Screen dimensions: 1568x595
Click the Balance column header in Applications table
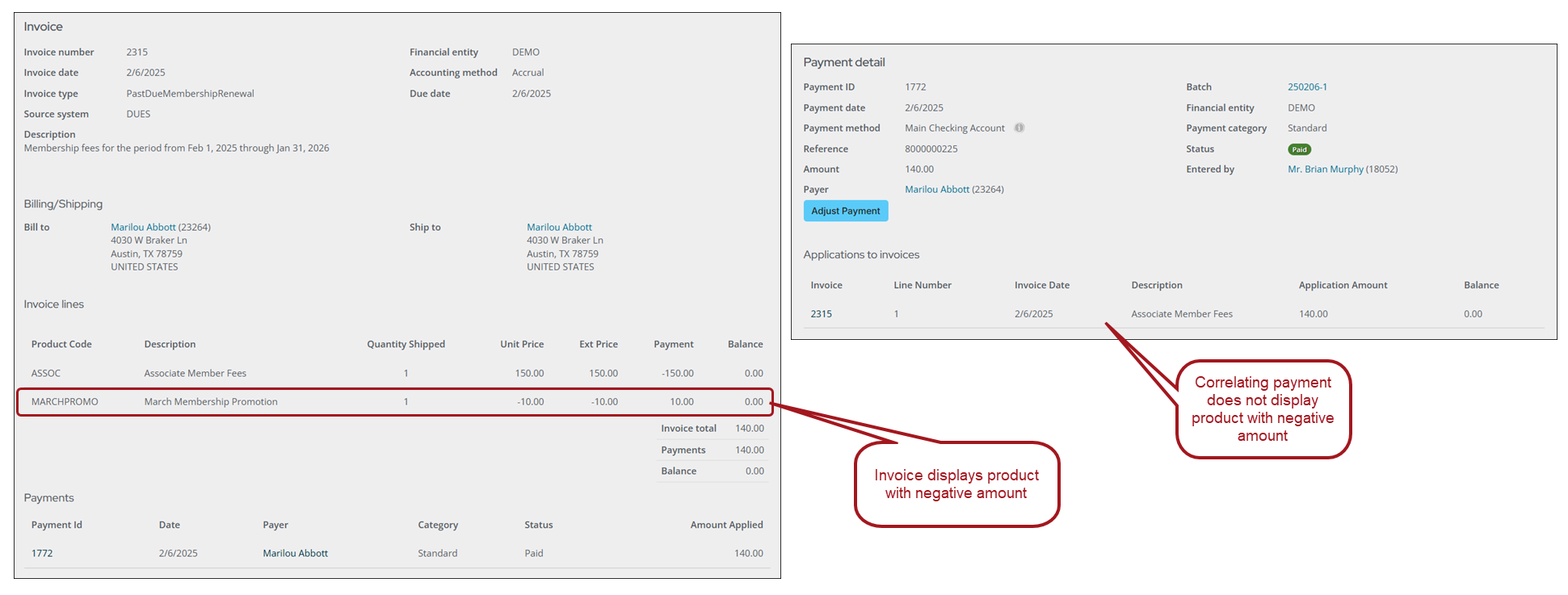[x=1481, y=285]
